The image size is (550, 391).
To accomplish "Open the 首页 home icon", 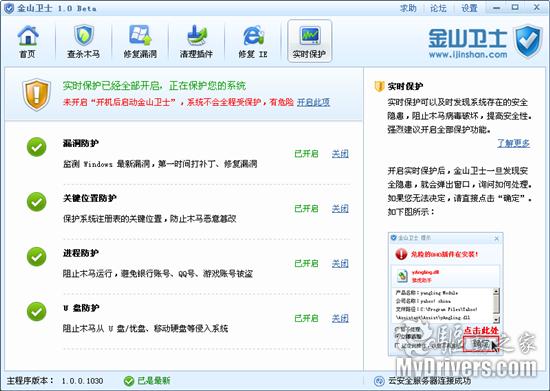I will [x=28, y=35].
